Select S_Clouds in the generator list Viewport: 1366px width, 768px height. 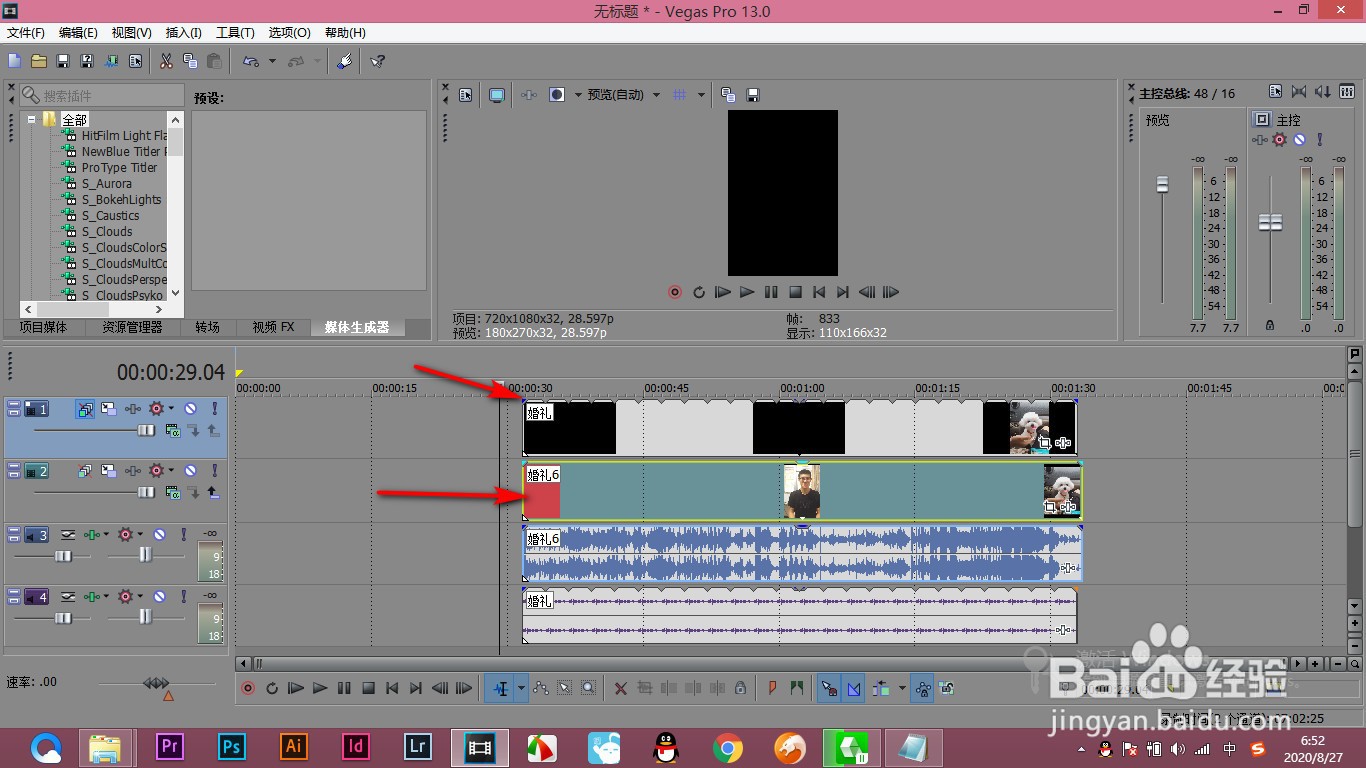tap(106, 232)
